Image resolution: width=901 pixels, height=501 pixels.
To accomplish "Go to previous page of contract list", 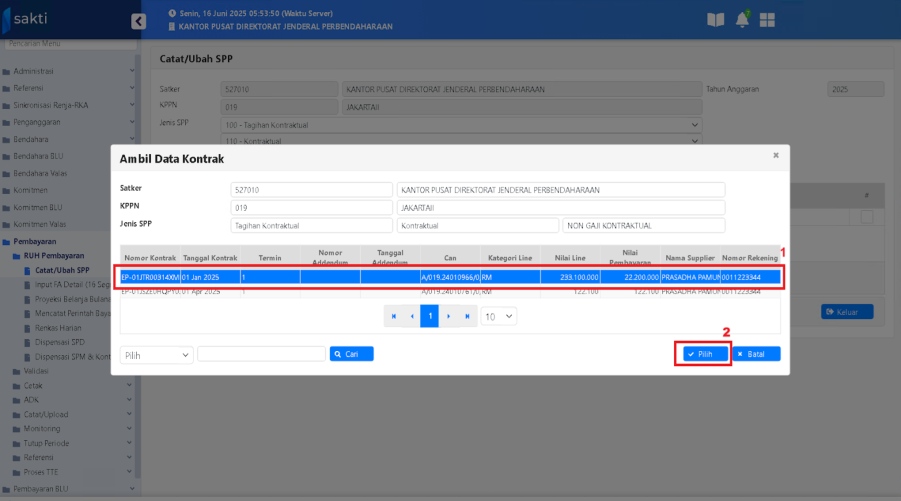I will [411, 316].
